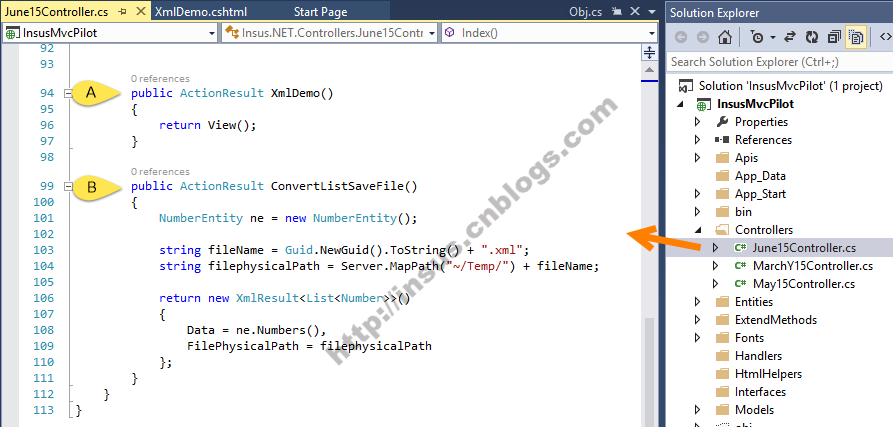Expand the Properties node
The image size is (893, 427).
[x=698, y=122]
